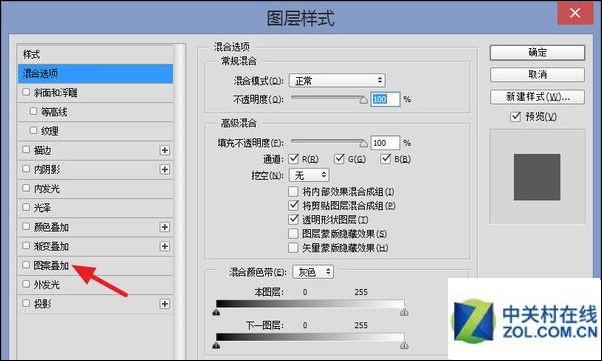Toggle 预览 preview checkbox

point(516,116)
